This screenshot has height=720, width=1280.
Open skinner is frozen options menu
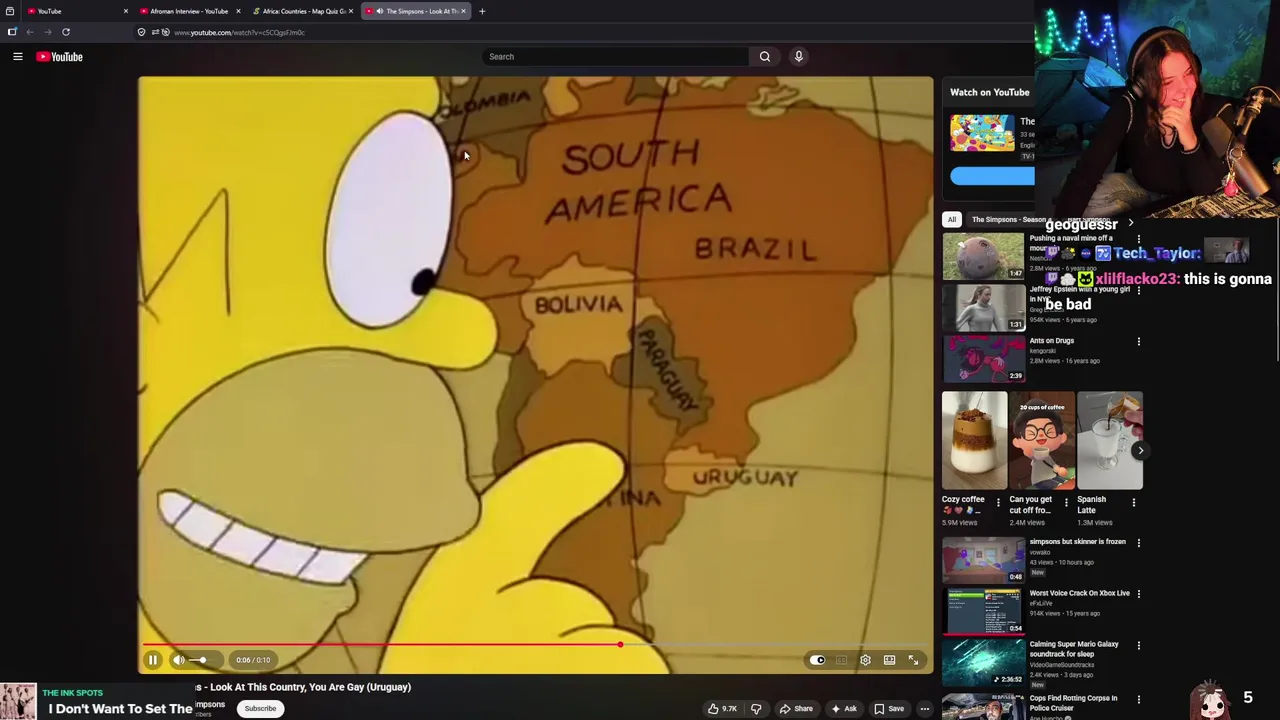pyautogui.click(x=1138, y=543)
